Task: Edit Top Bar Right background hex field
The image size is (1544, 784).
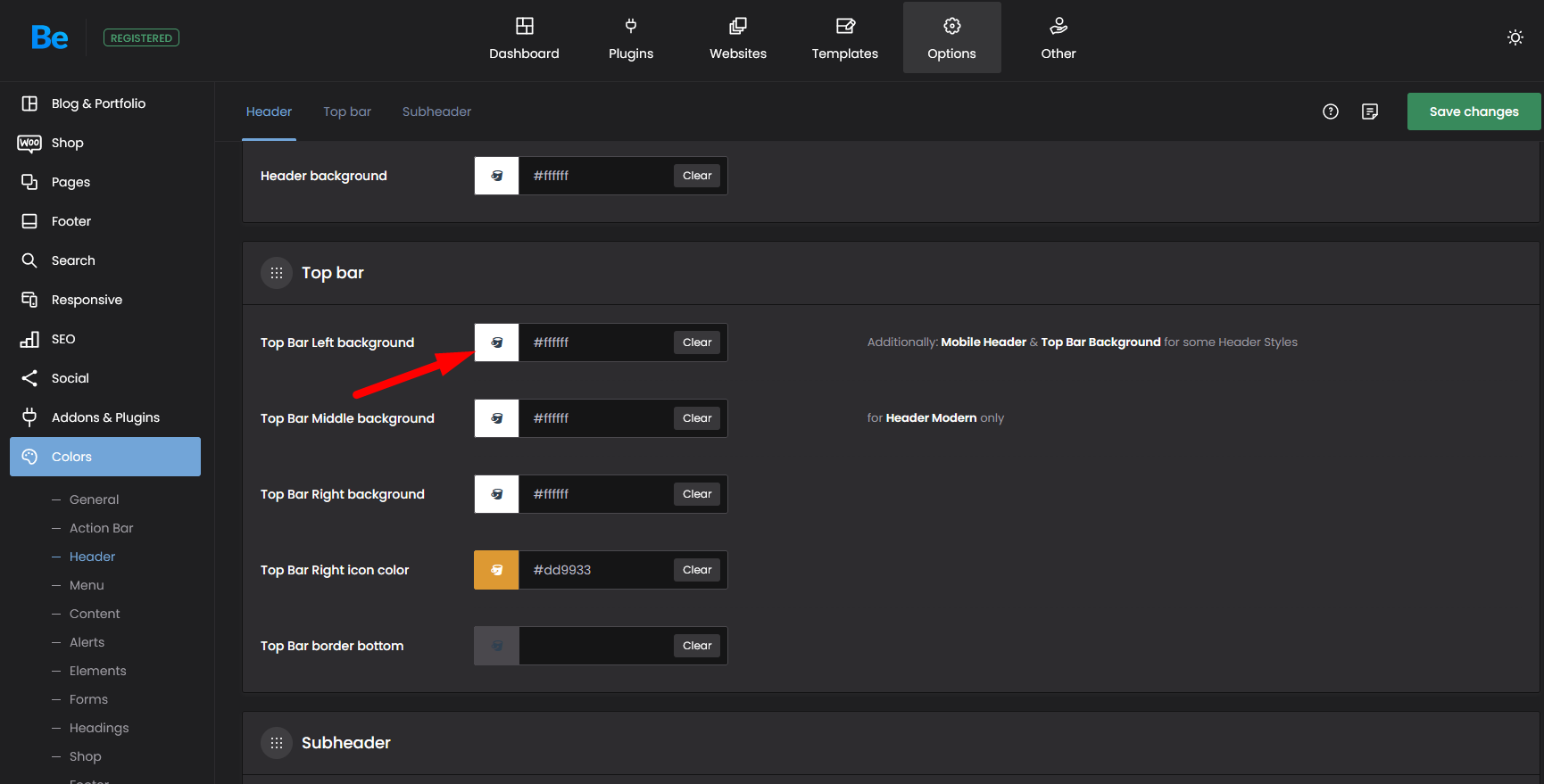Action: click(595, 494)
